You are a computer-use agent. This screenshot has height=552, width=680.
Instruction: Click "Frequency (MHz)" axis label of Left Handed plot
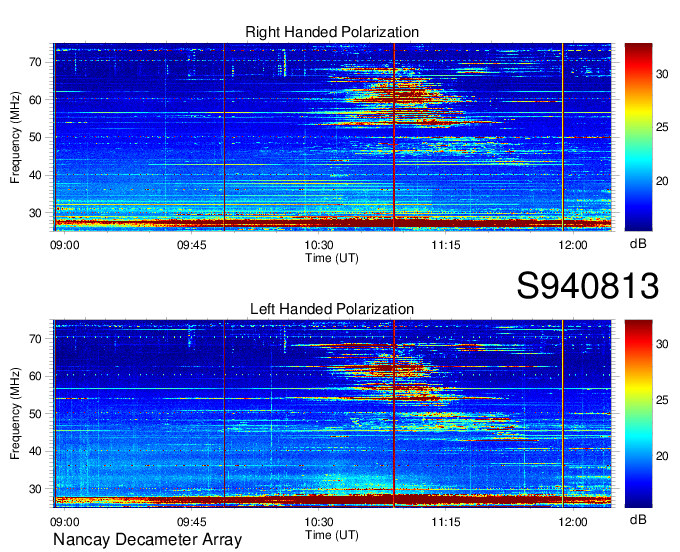(x=15, y=414)
